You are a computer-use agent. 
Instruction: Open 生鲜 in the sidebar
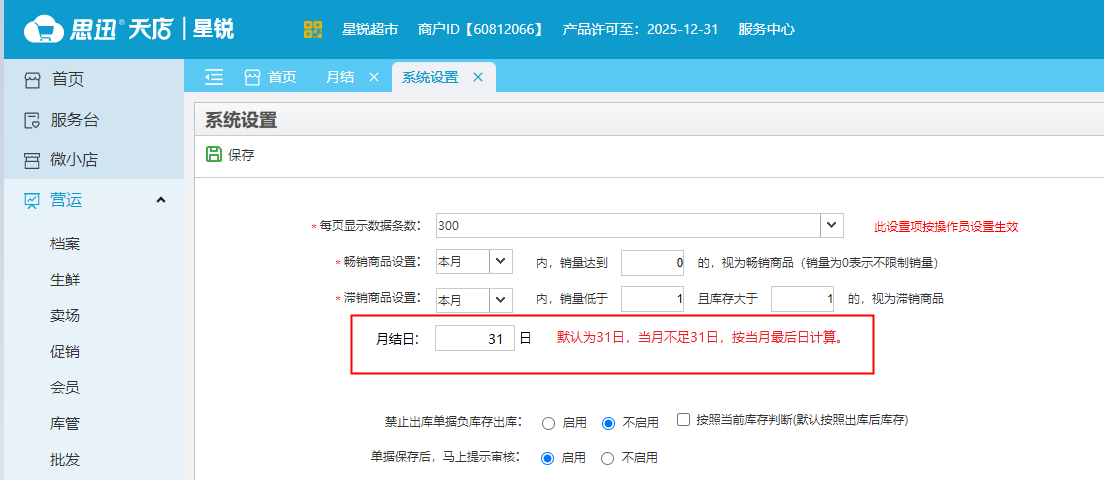pos(65,280)
